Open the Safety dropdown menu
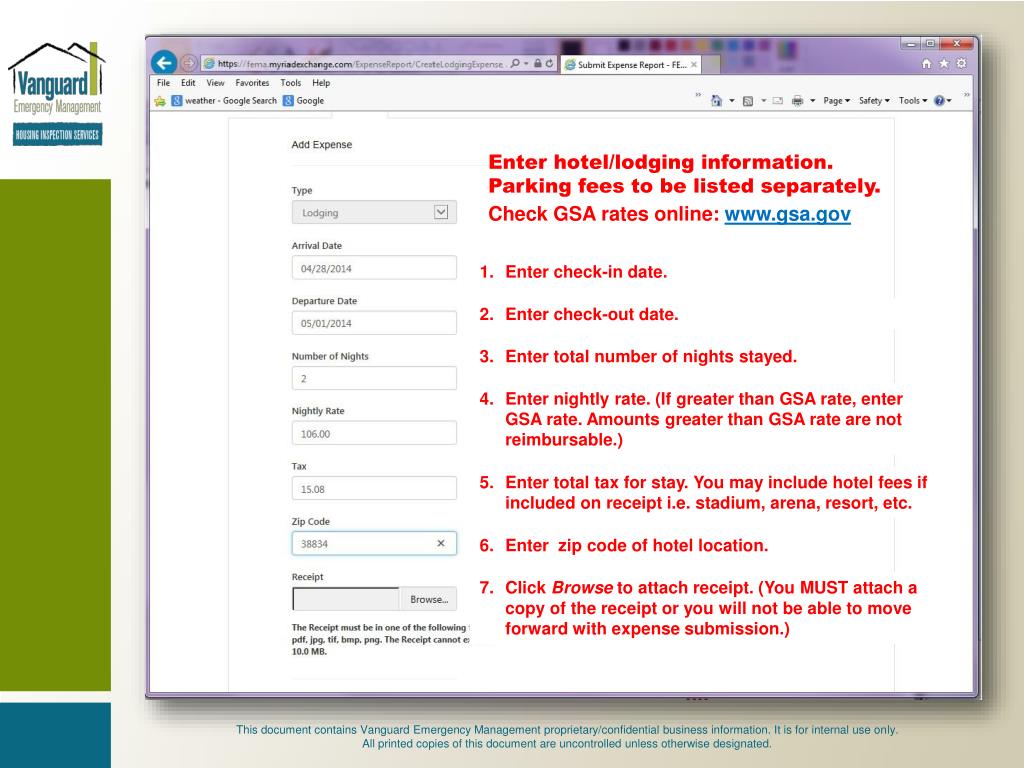 coord(874,101)
